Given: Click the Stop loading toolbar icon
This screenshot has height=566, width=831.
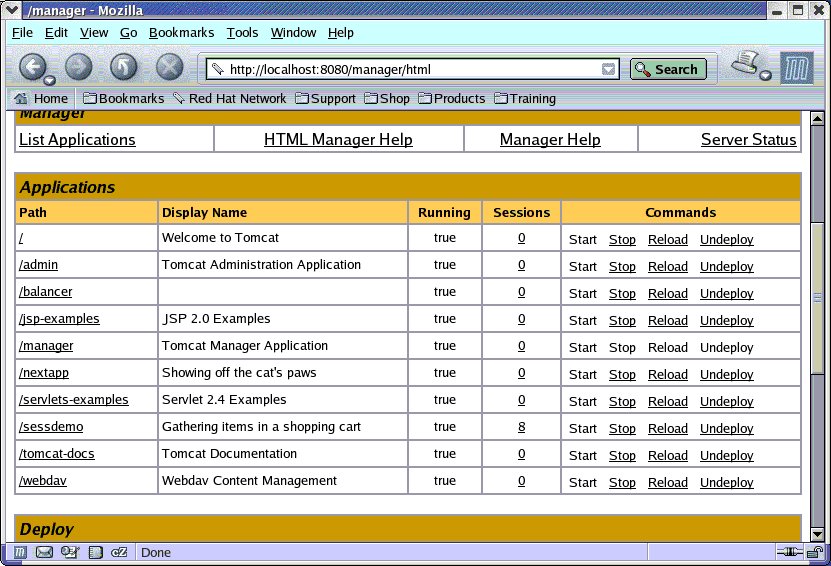Looking at the screenshot, I should [x=170, y=67].
